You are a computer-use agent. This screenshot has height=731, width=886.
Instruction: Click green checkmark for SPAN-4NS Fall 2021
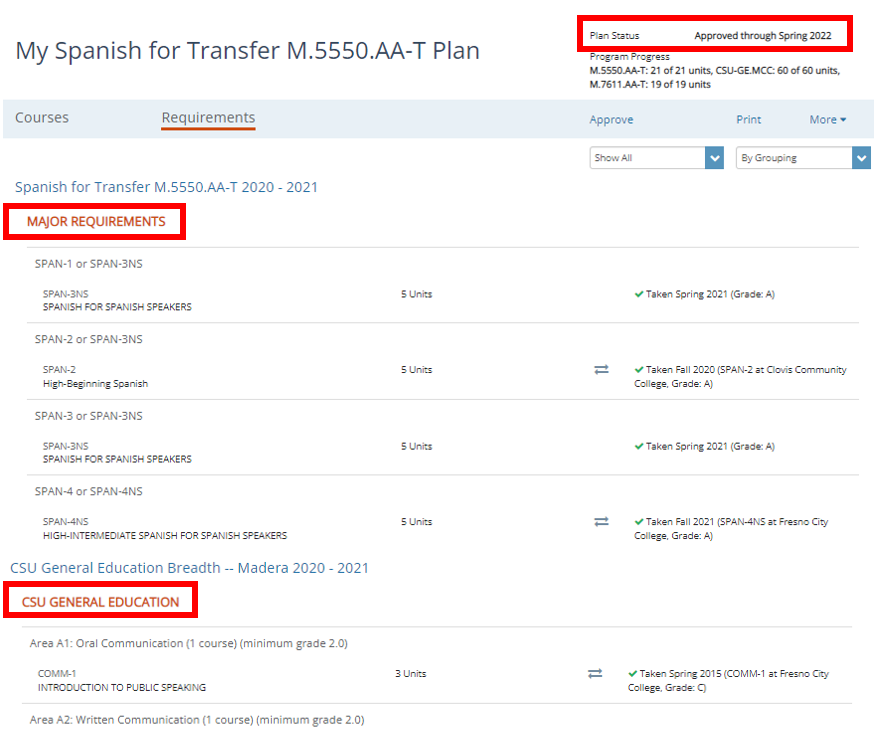pyautogui.click(x=639, y=522)
